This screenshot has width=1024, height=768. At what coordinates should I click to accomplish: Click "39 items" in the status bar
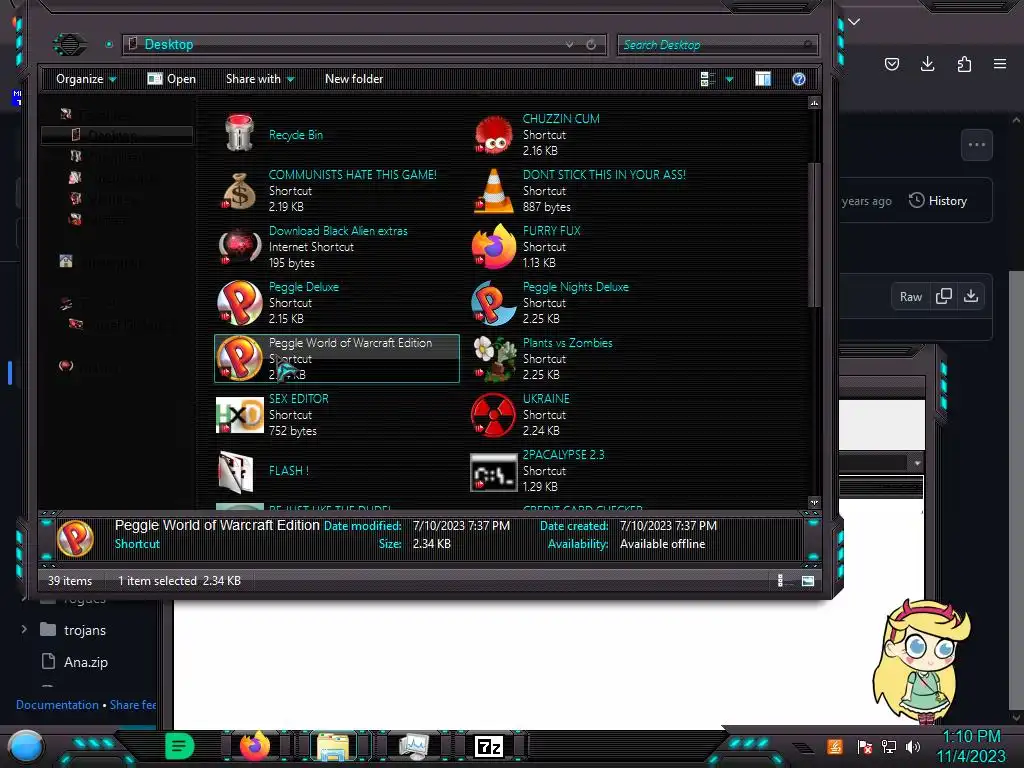click(70, 581)
